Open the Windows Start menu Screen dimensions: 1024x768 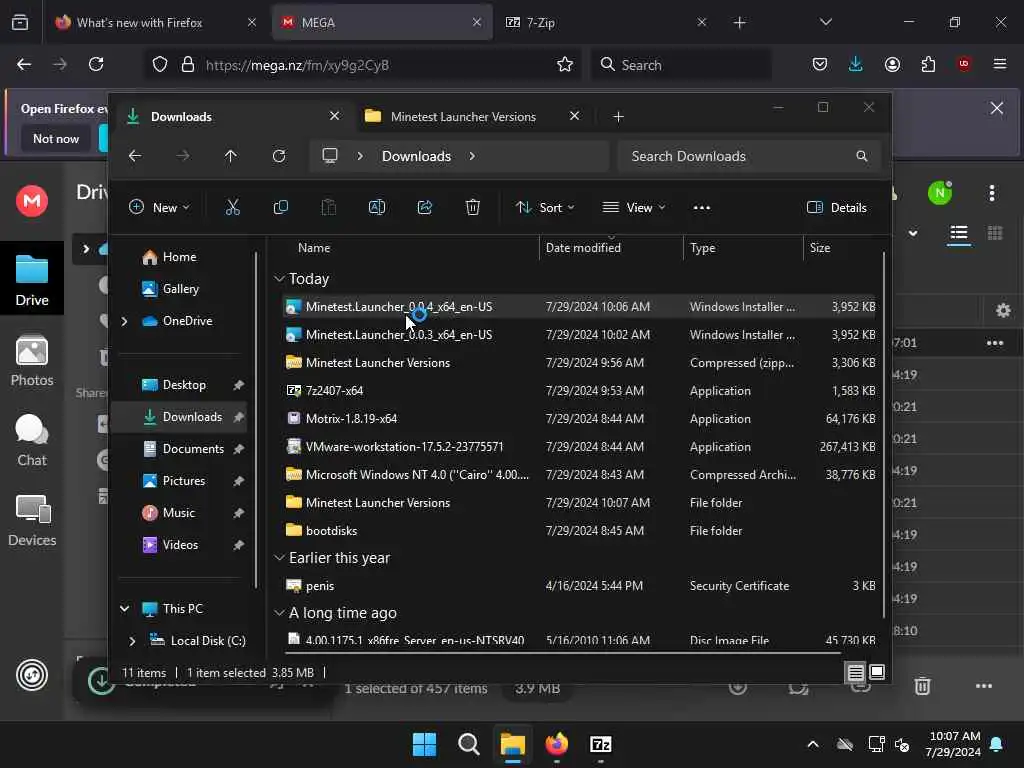click(x=424, y=744)
